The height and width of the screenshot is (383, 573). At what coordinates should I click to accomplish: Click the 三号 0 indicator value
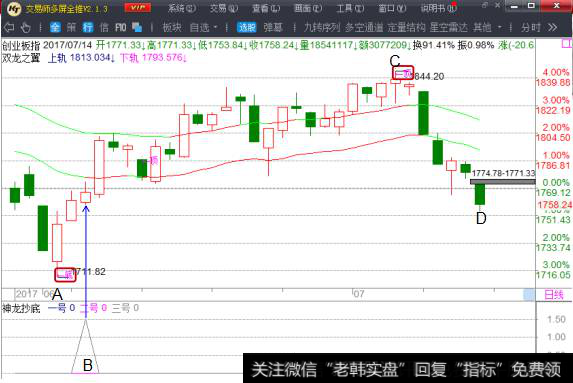coord(125,308)
